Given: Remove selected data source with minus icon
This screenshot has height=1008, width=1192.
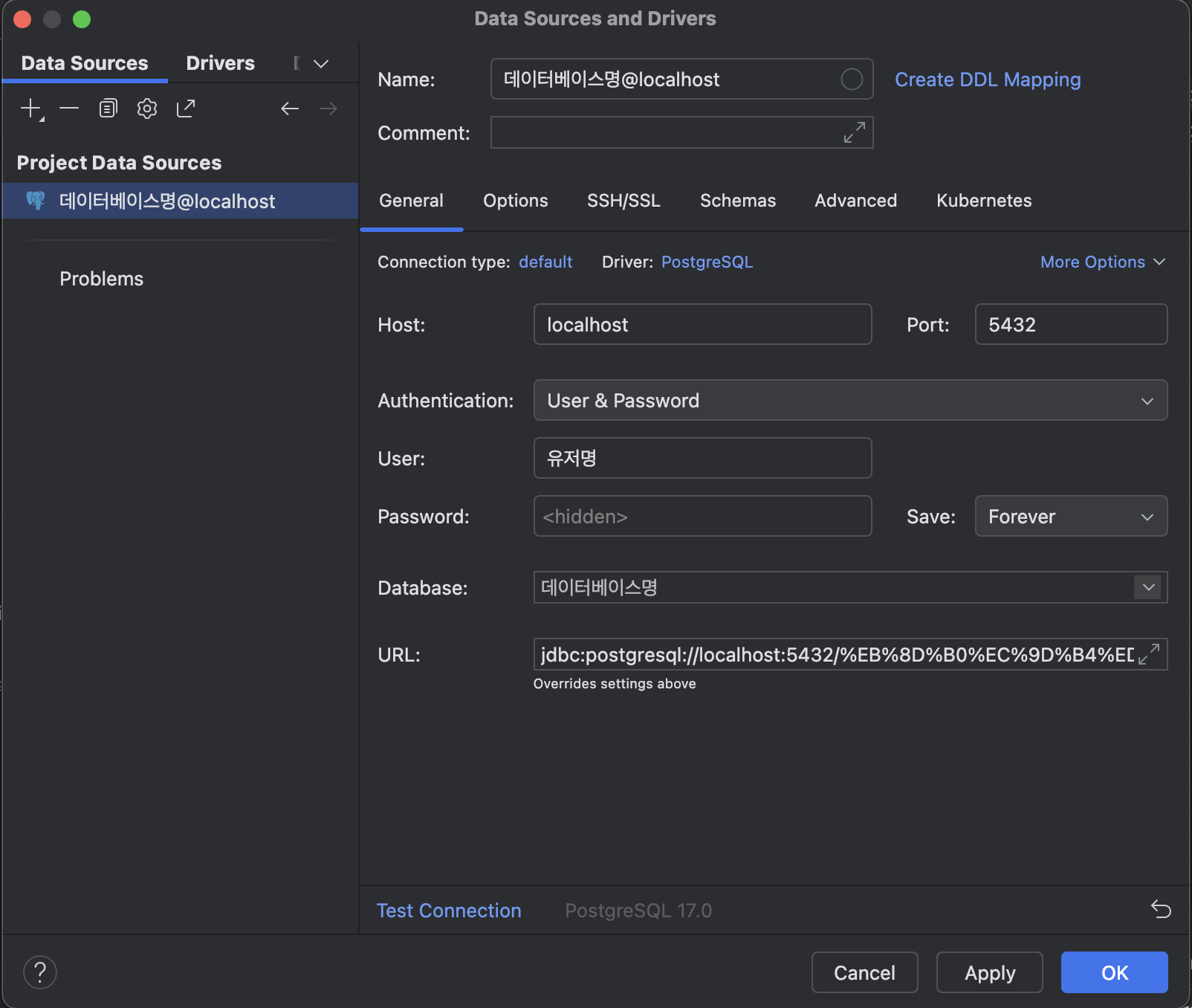Looking at the screenshot, I should pos(69,109).
